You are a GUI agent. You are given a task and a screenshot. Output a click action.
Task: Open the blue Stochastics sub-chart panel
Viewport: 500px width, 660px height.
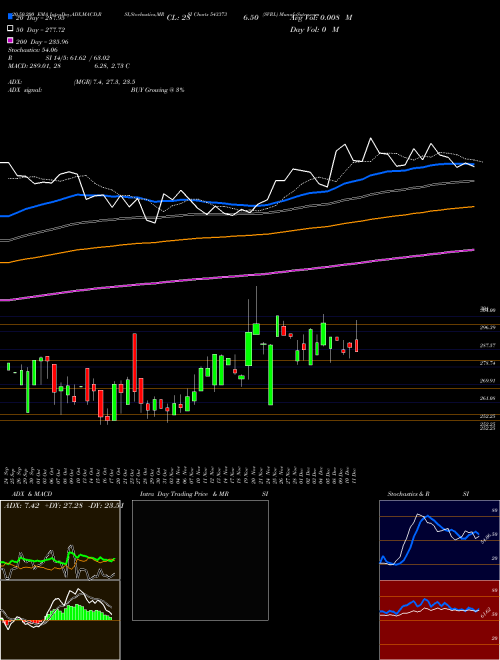439,540
